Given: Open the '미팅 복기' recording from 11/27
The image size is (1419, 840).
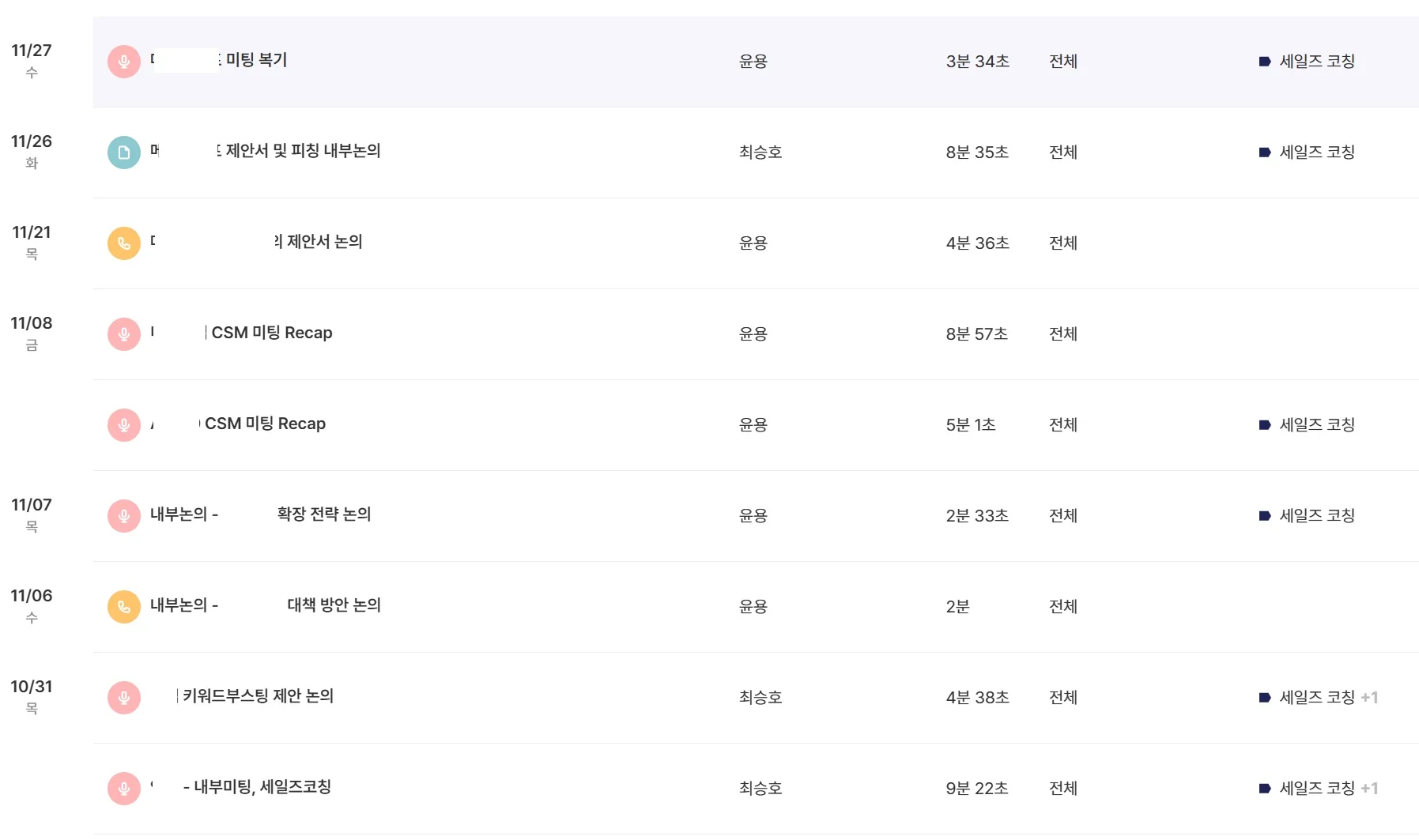Looking at the screenshot, I should tap(256, 60).
